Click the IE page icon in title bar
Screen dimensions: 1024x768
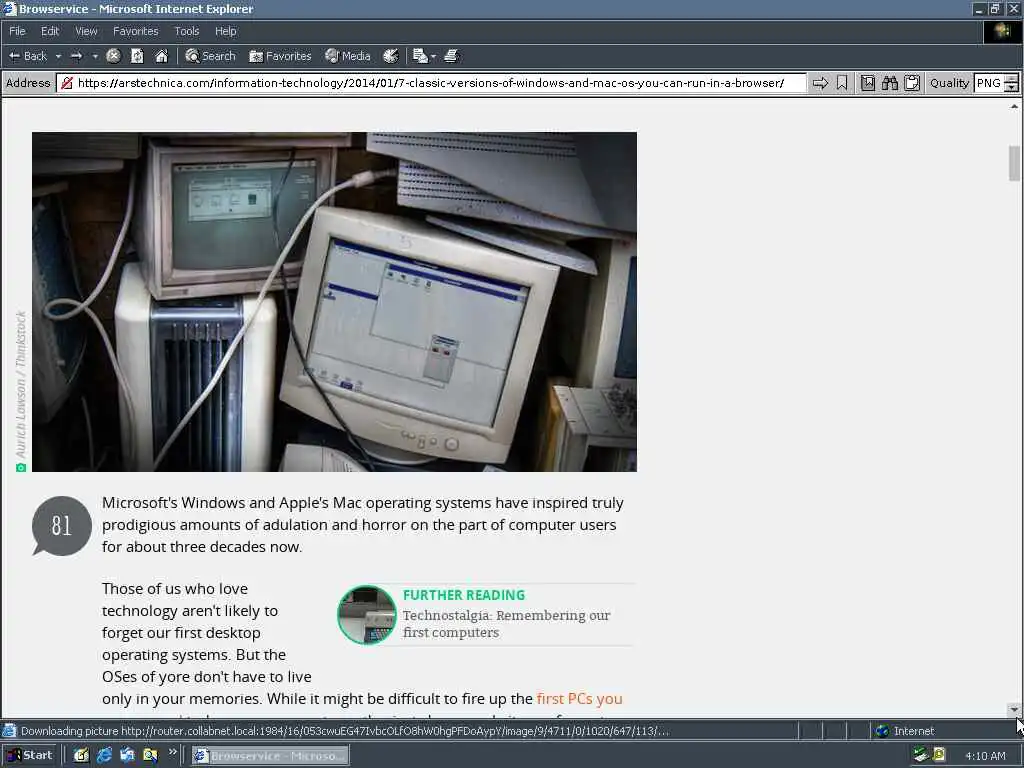[x=9, y=8]
